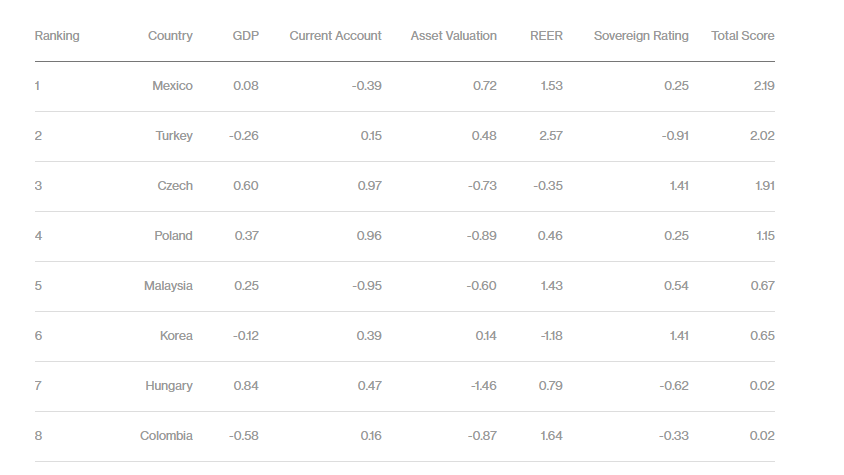Select the Mexico country cell

172,86
